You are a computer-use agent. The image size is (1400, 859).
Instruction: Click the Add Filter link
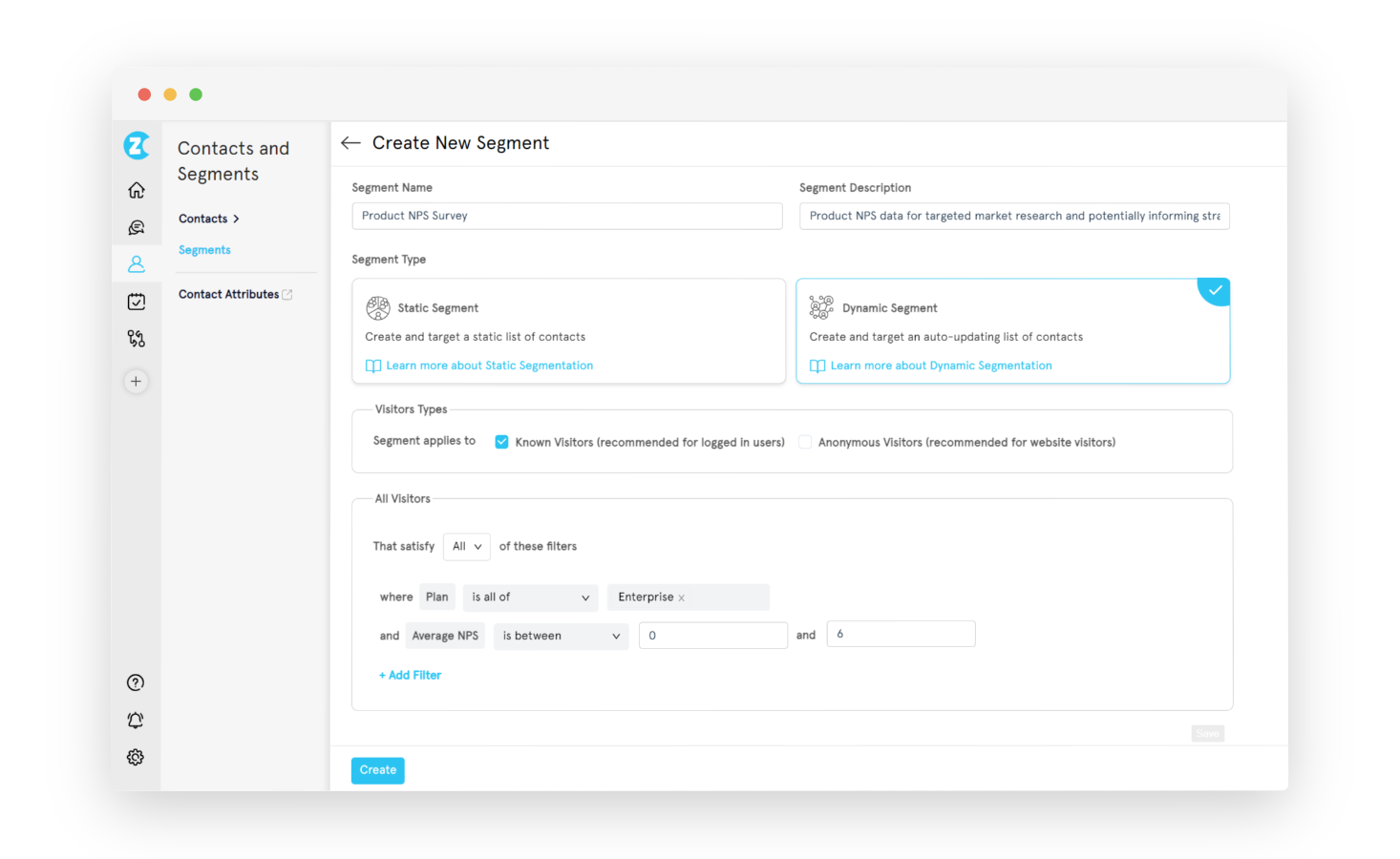click(x=411, y=676)
